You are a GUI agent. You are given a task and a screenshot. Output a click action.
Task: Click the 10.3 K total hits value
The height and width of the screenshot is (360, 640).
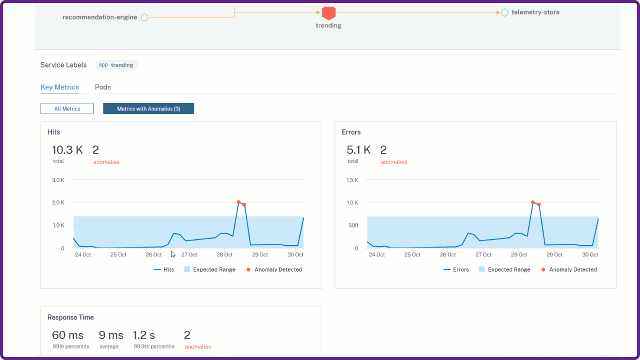point(67,150)
